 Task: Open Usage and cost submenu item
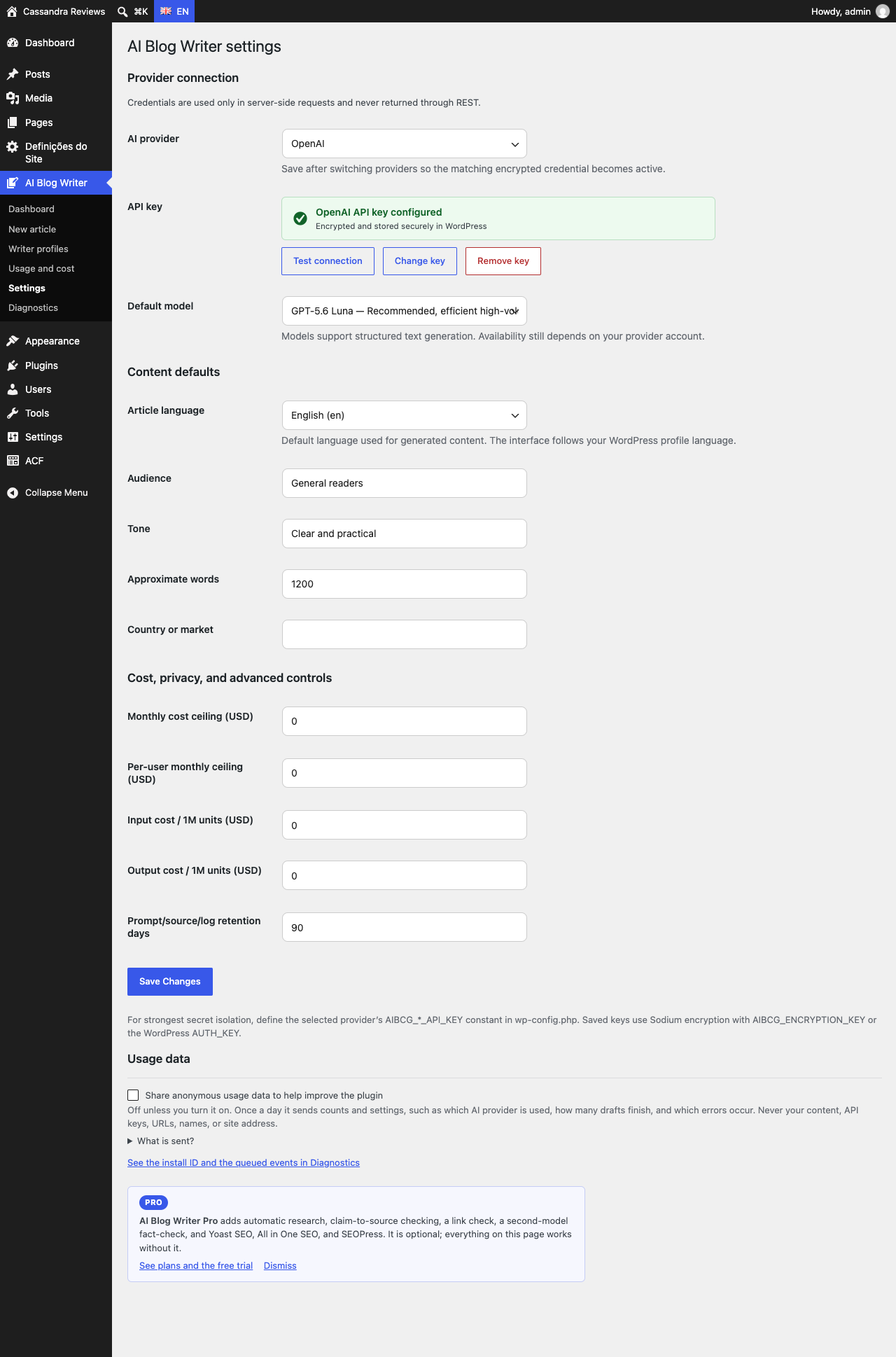[x=41, y=268]
